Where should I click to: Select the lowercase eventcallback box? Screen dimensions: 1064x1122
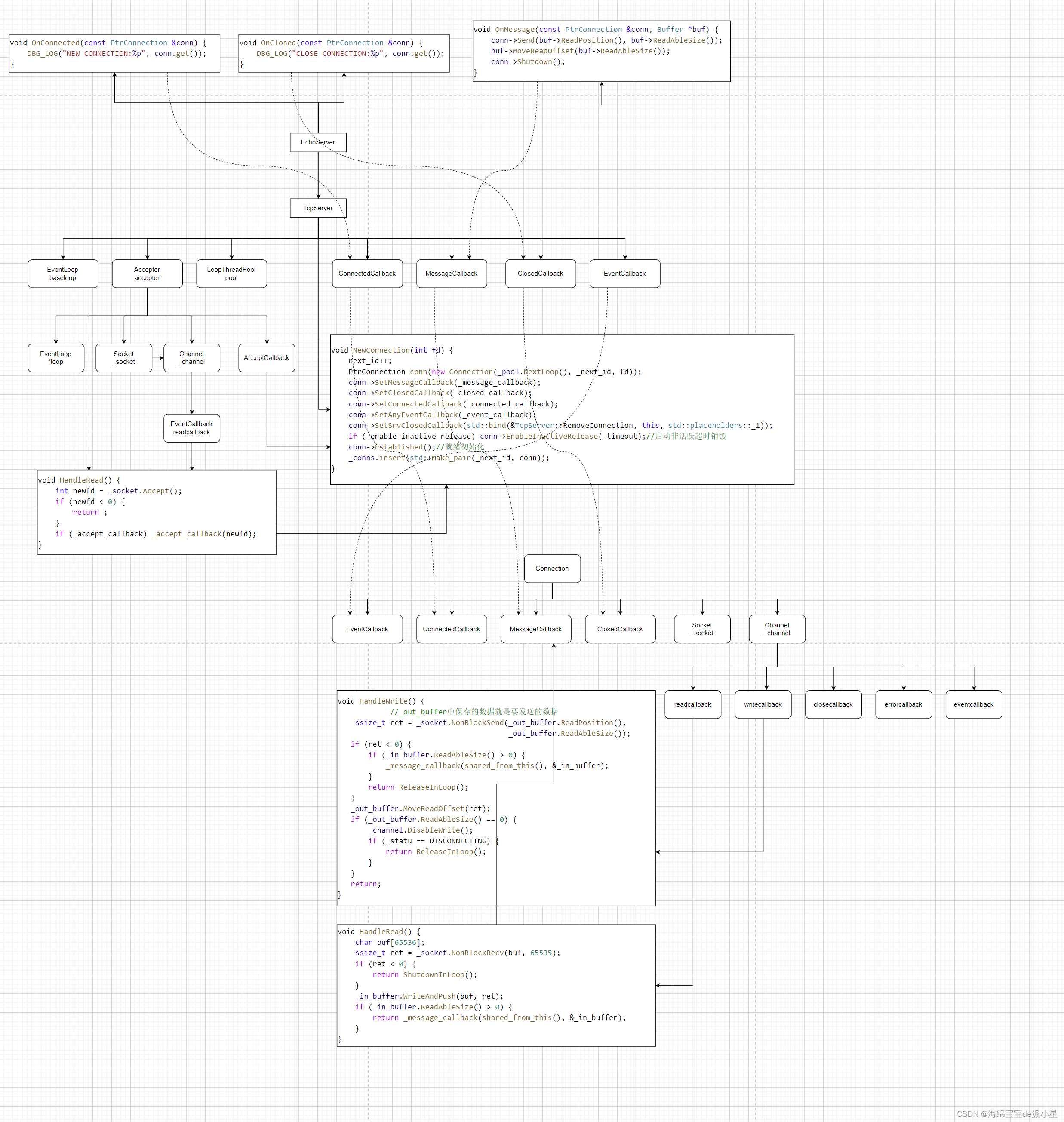pos(974,704)
